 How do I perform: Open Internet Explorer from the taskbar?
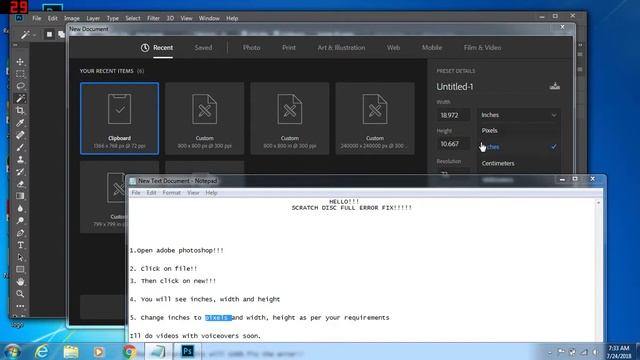click(42, 351)
